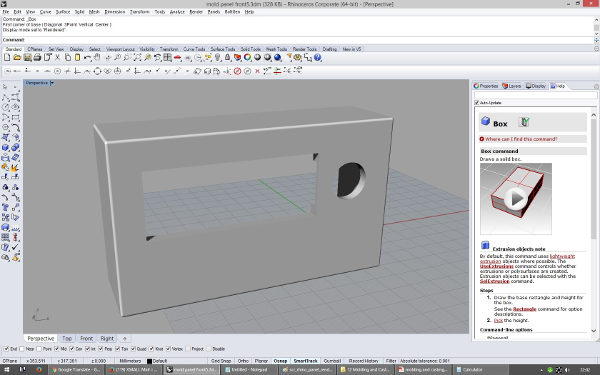The width and height of the screenshot is (600, 375).
Task: Switch to the Curve Tools toolbar tab
Action: (194, 49)
